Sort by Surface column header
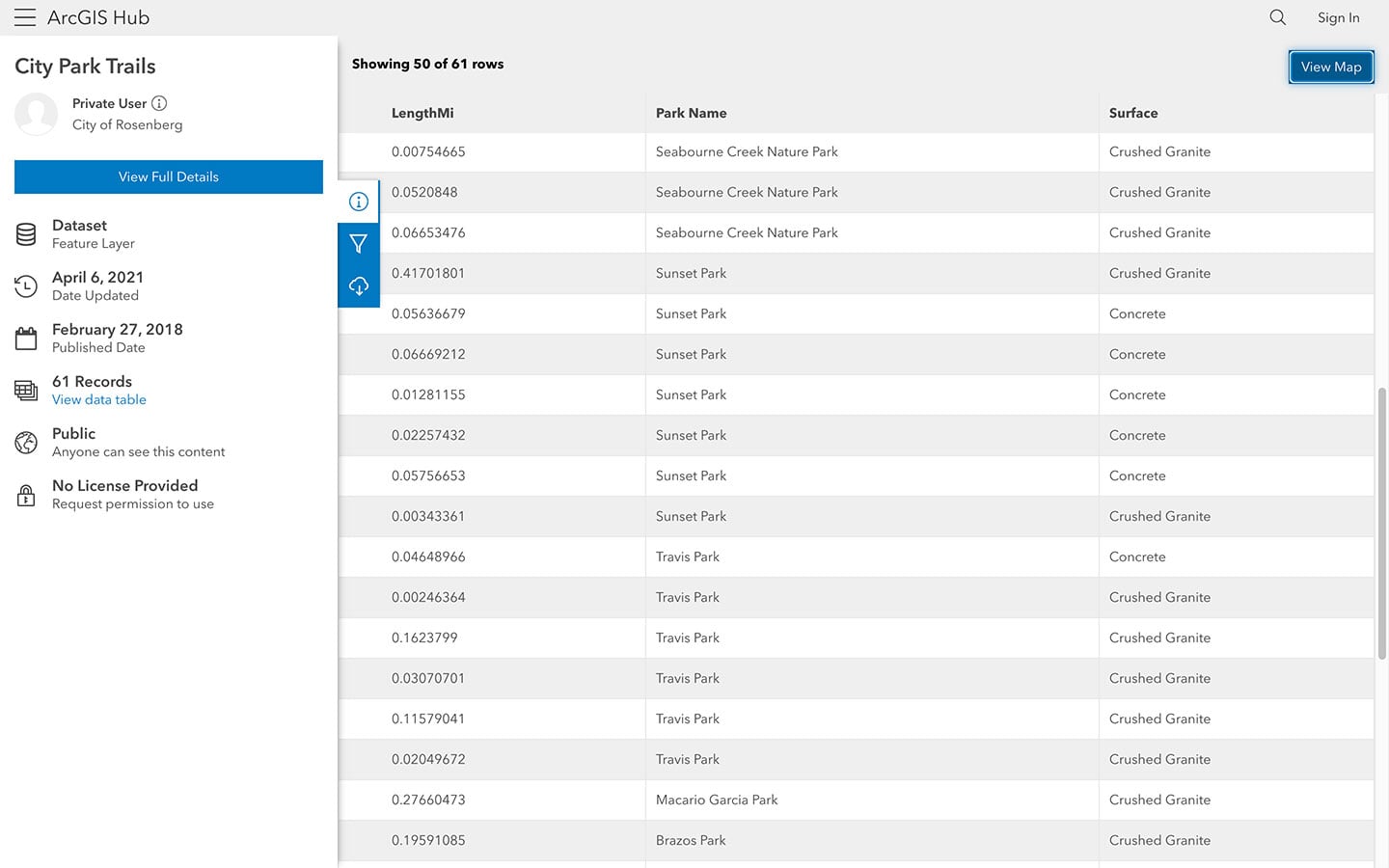The image size is (1389, 868). coord(1133,113)
